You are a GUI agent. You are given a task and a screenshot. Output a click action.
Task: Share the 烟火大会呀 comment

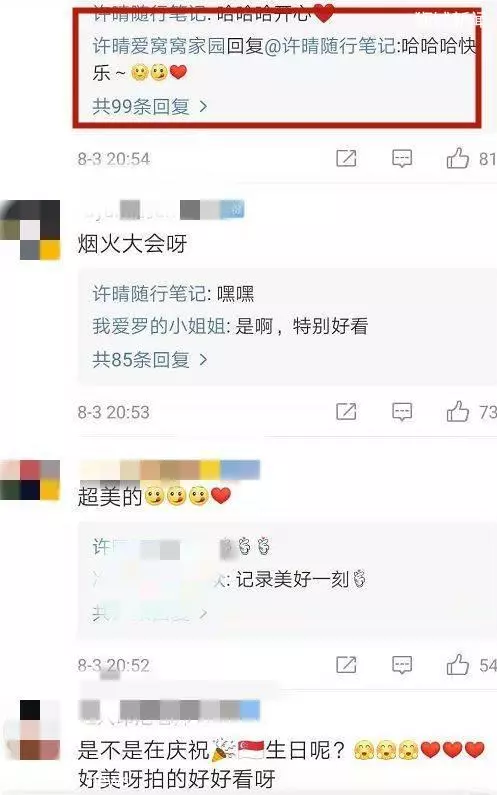346,412
